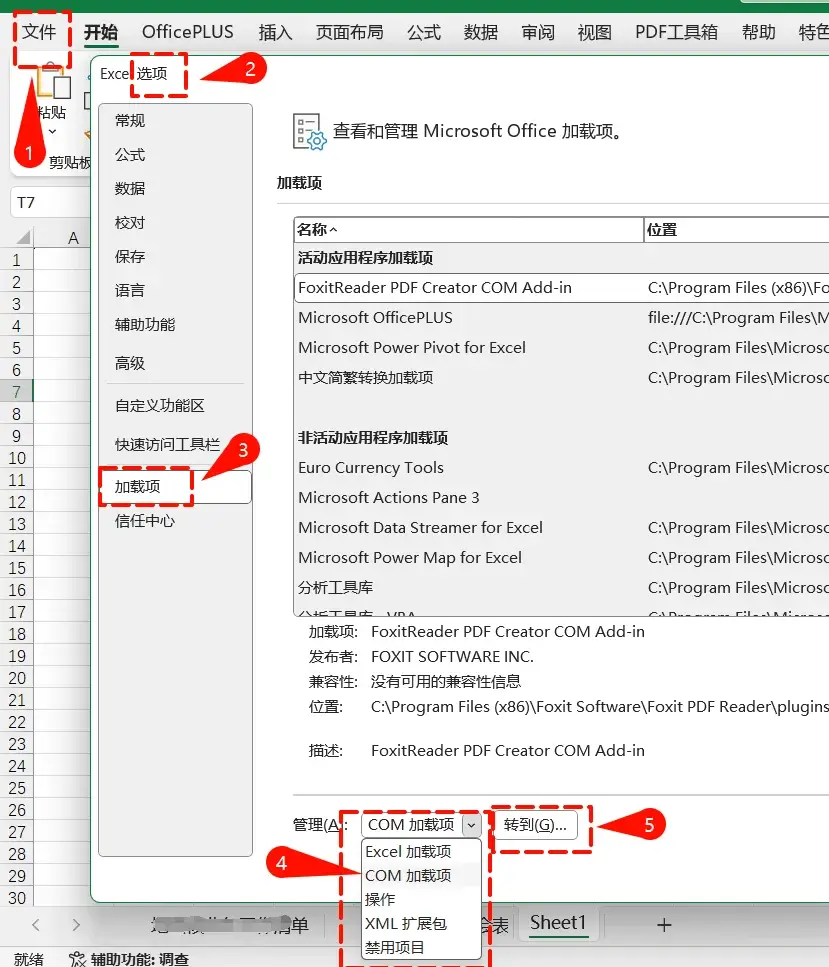Click the 位置 column header
The height and width of the screenshot is (967, 829).
[x=736, y=229]
